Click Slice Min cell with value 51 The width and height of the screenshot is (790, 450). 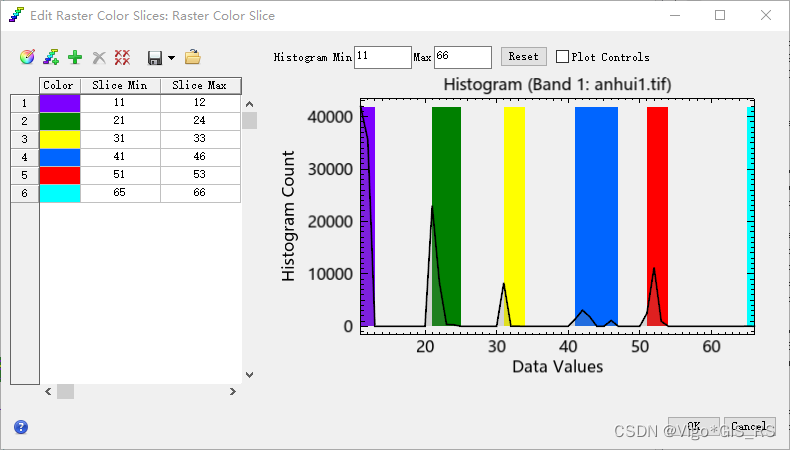120,175
